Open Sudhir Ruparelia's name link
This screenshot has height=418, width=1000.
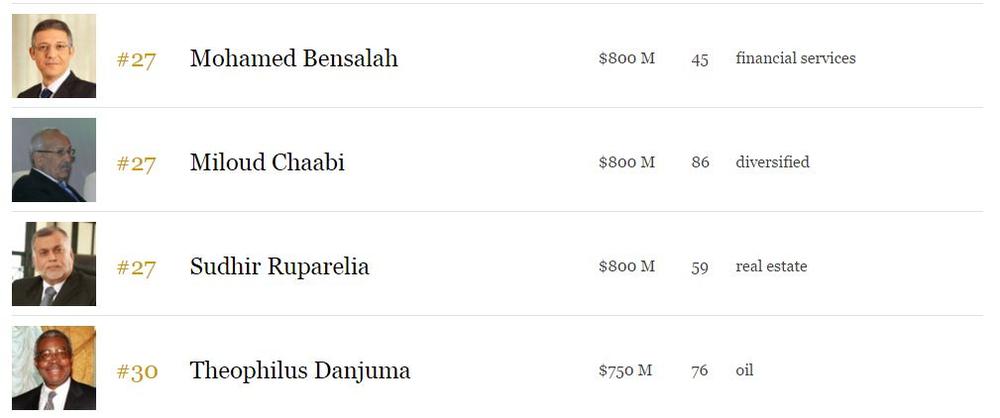pyautogui.click(x=279, y=267)
